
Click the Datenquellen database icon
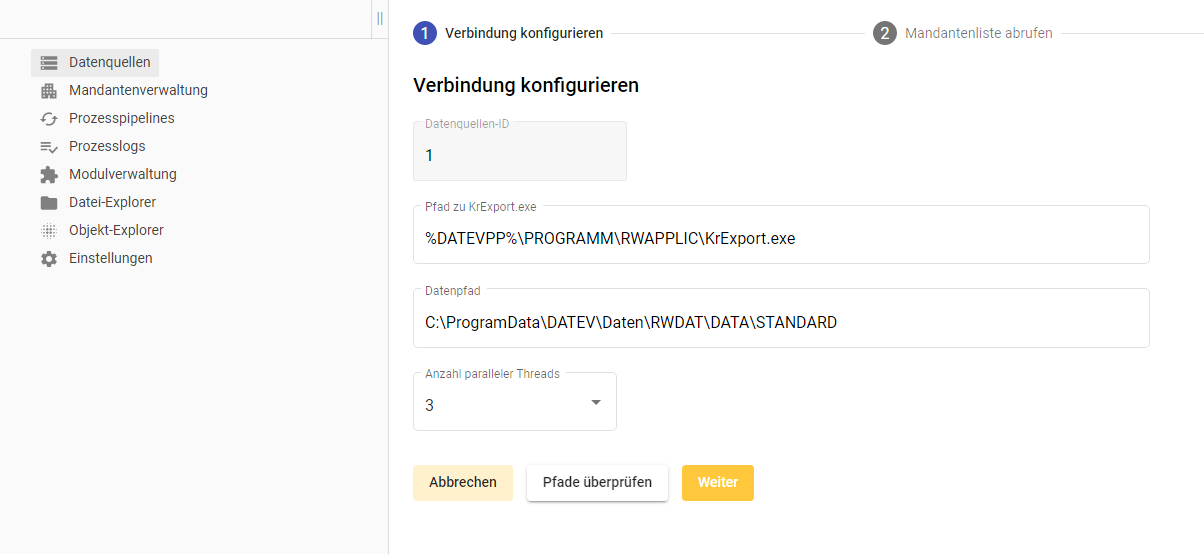coord(49,63)
